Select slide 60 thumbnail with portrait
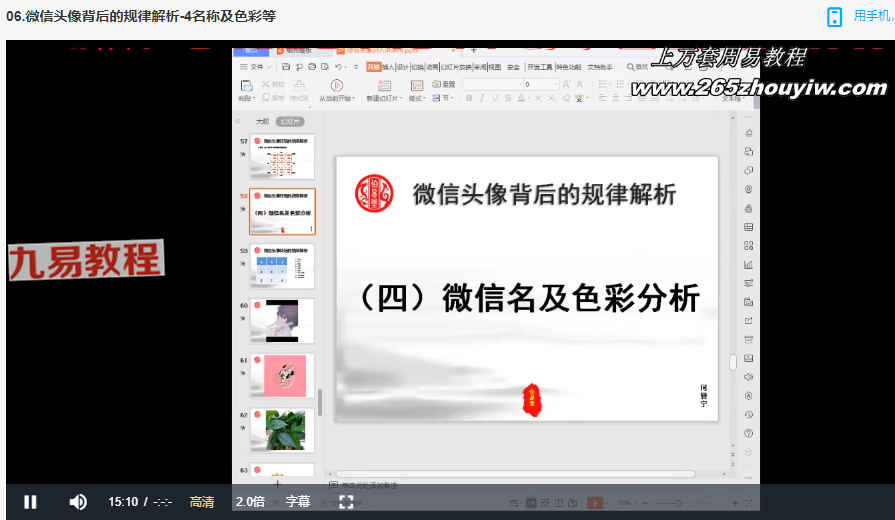The image size is (895, 520). pos(282,321)
